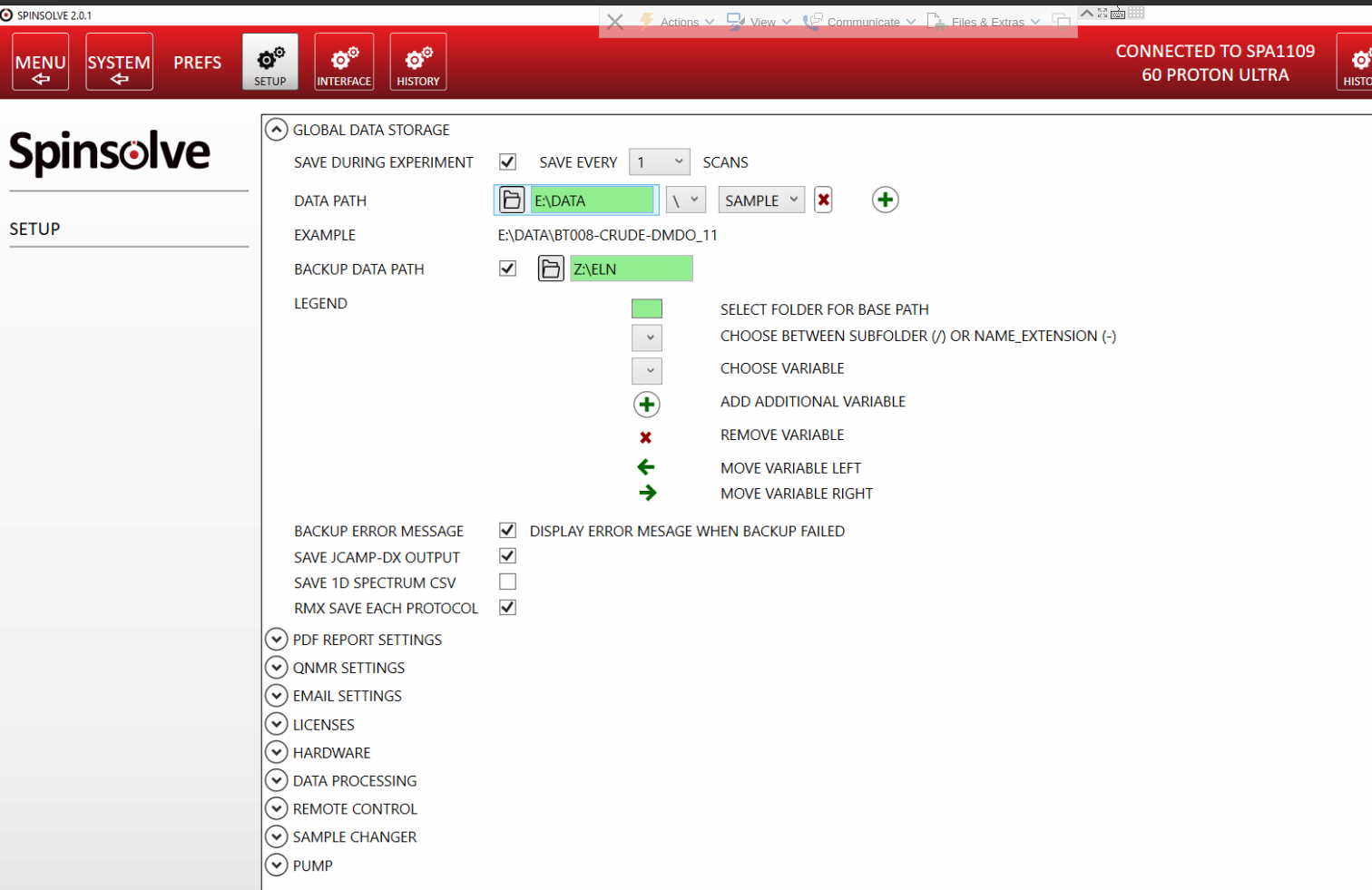Expand the Email Settings section

click(x=277, y=696)
